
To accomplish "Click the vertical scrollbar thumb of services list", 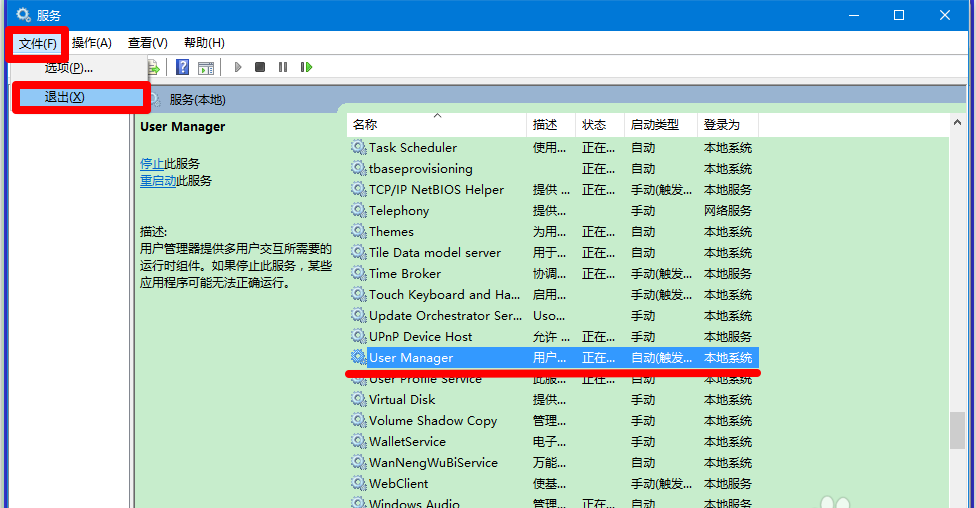I will (x=957, y=430).
